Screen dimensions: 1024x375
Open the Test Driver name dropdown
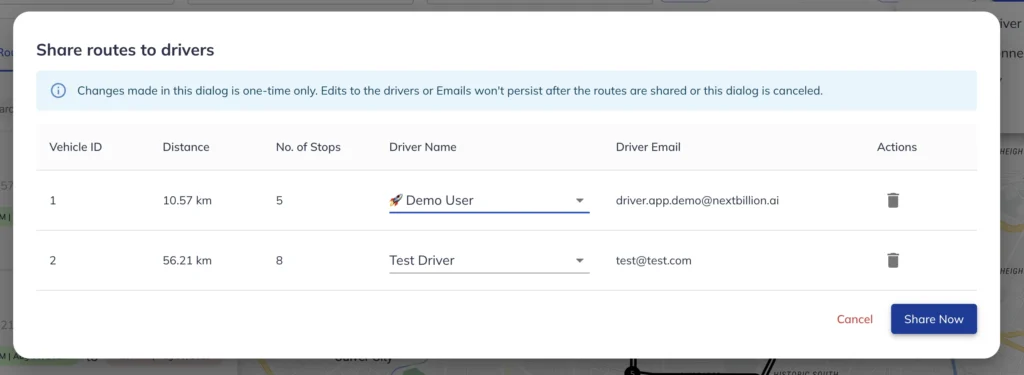point(489,261)
